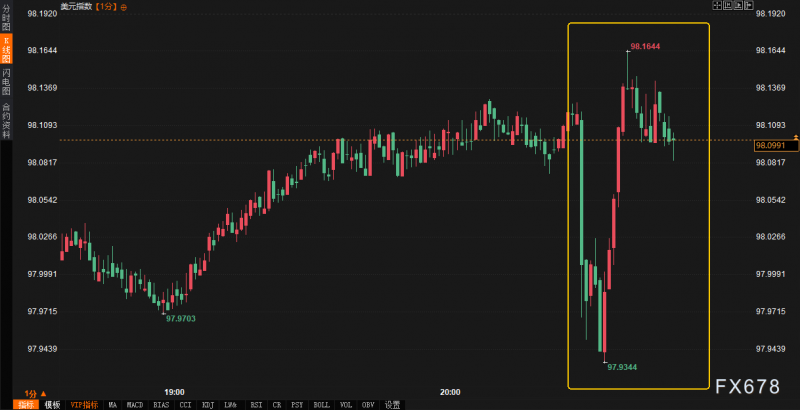Click the low label 97.9344 in green
Viewport: 800px width, 410px height.
[x=622, y=367]
